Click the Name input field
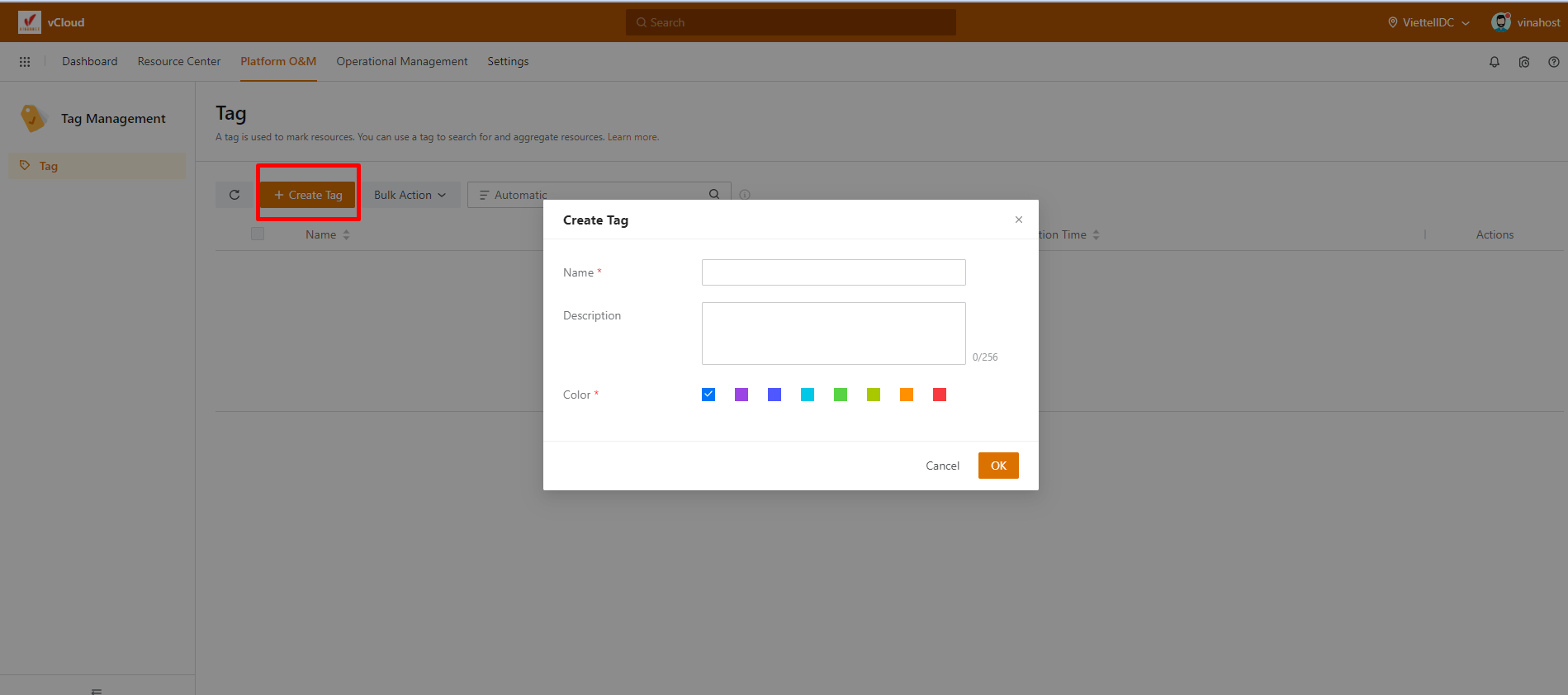 pyautogui.click(x=833, y=272)
